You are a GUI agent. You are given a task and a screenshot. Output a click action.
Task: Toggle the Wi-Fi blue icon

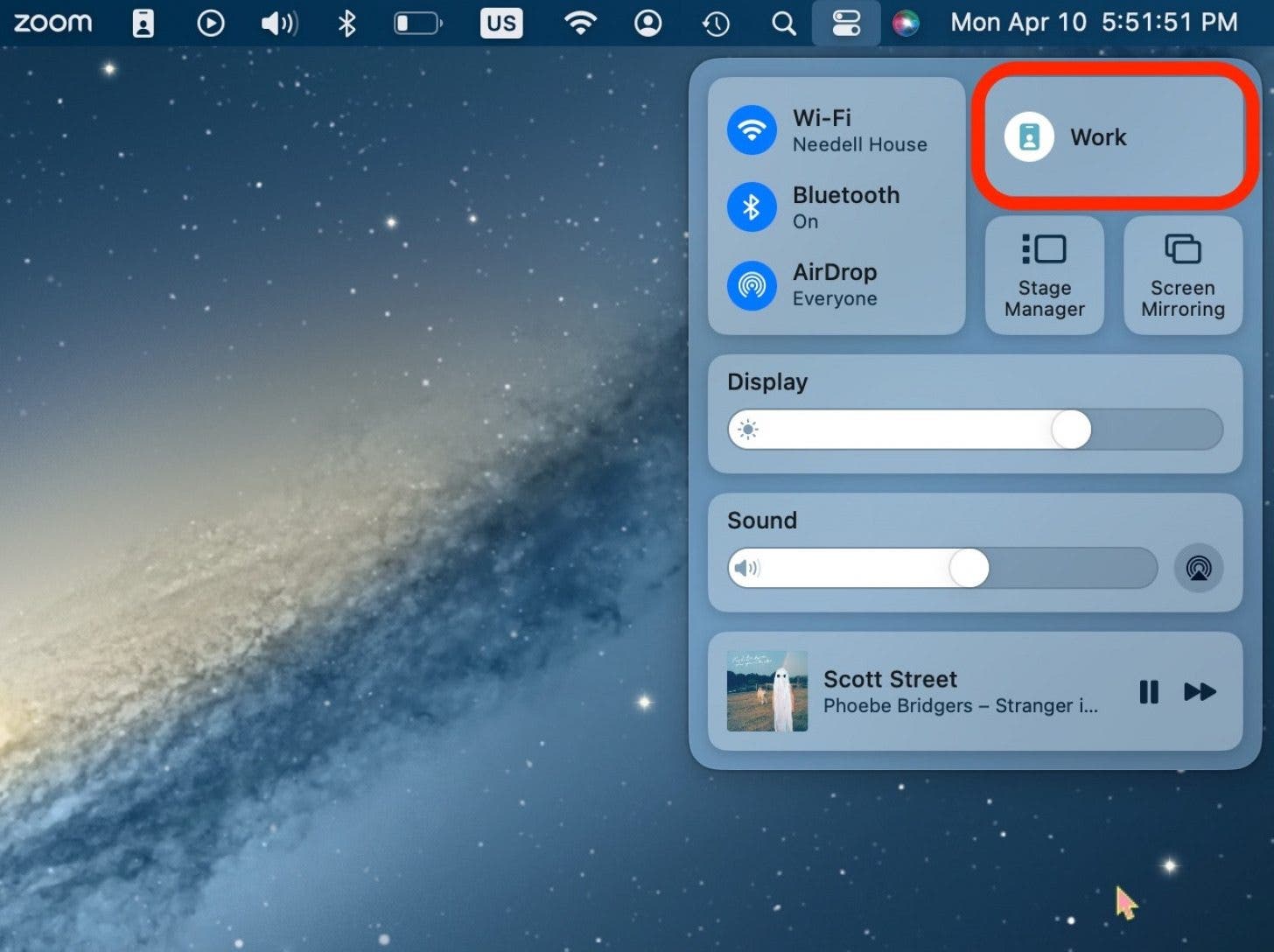pos(752,130)
